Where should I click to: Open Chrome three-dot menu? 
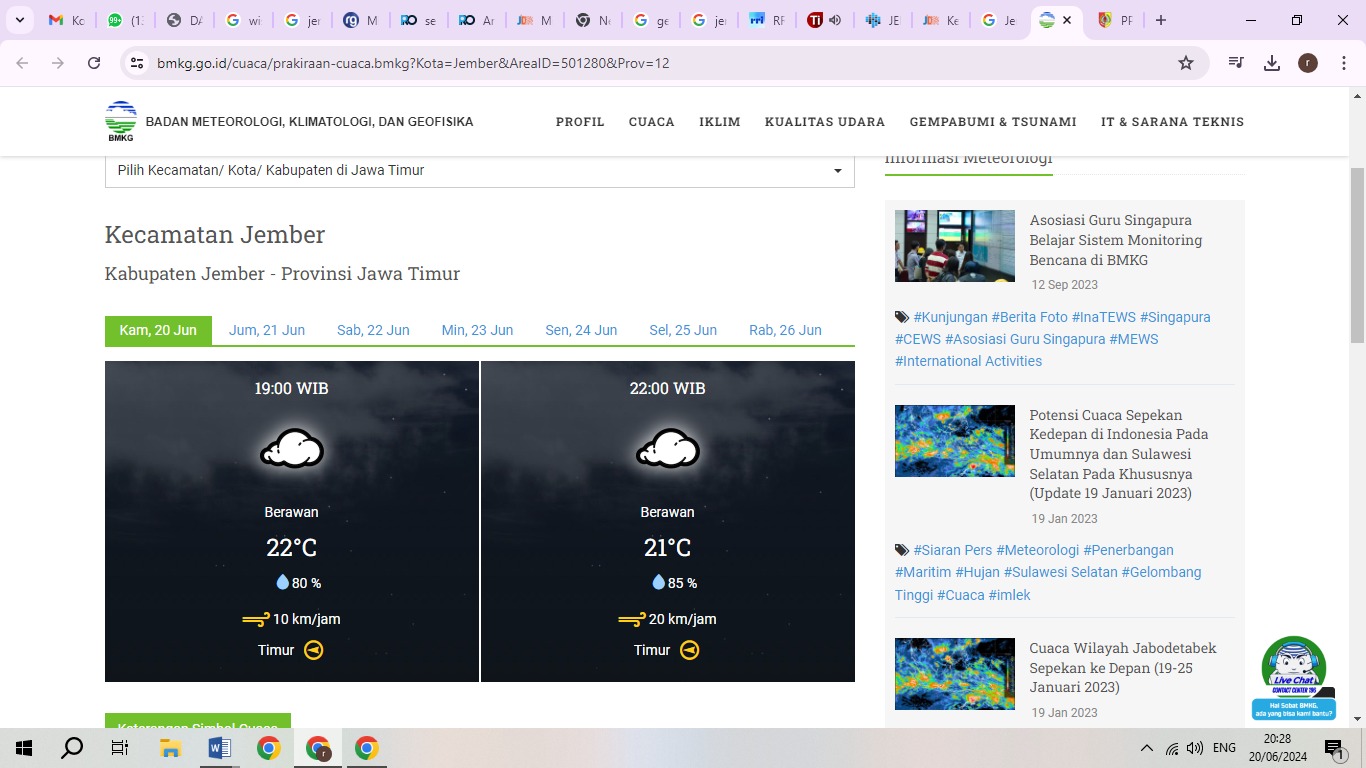pos(1343,63)
